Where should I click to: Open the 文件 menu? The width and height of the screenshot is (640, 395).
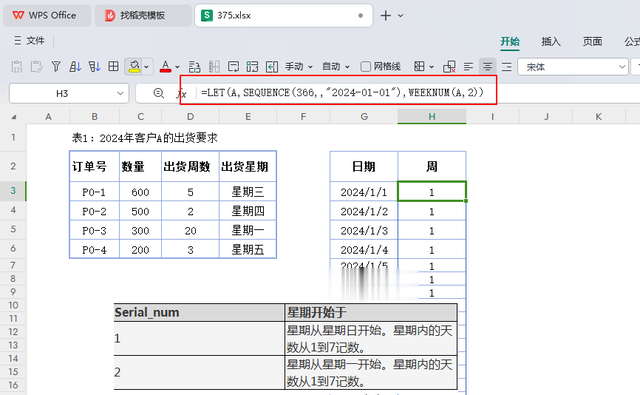(29, 40)
